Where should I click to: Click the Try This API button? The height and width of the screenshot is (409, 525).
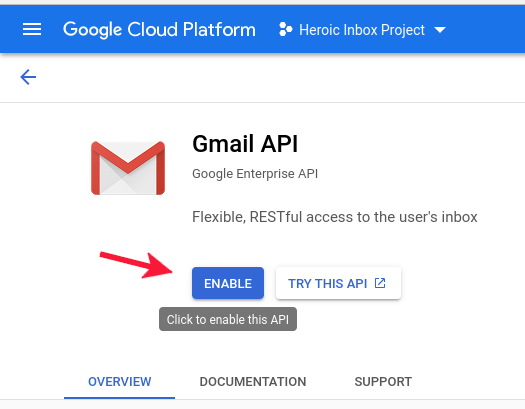click(338, 283)
